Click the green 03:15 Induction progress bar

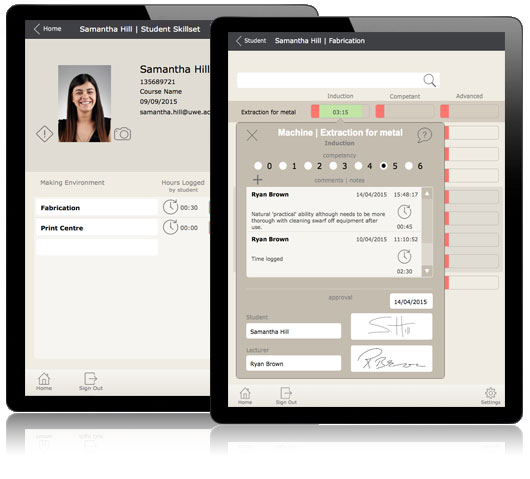pos(340,112)
